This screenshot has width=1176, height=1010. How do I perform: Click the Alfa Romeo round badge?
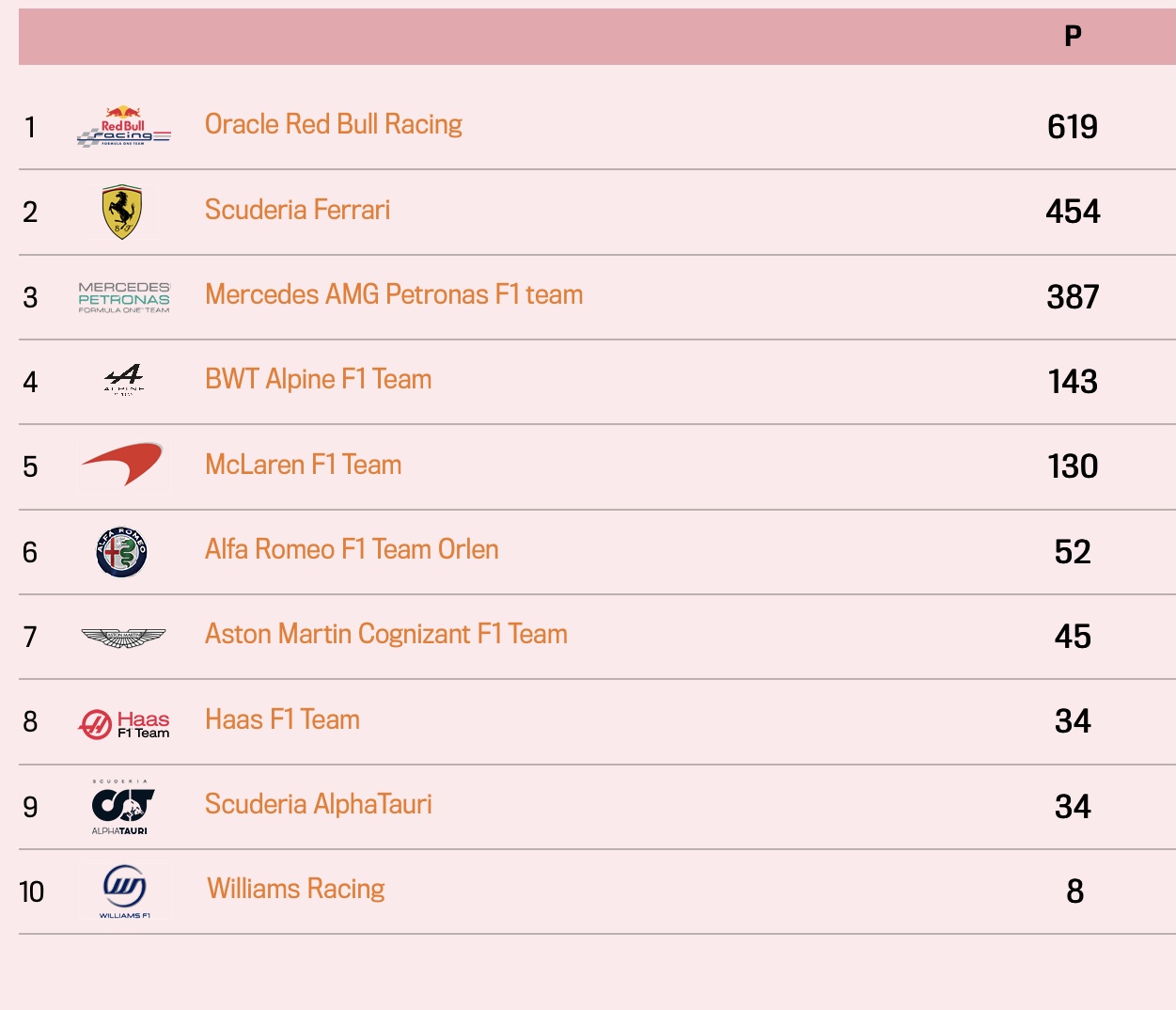point(122,552)
